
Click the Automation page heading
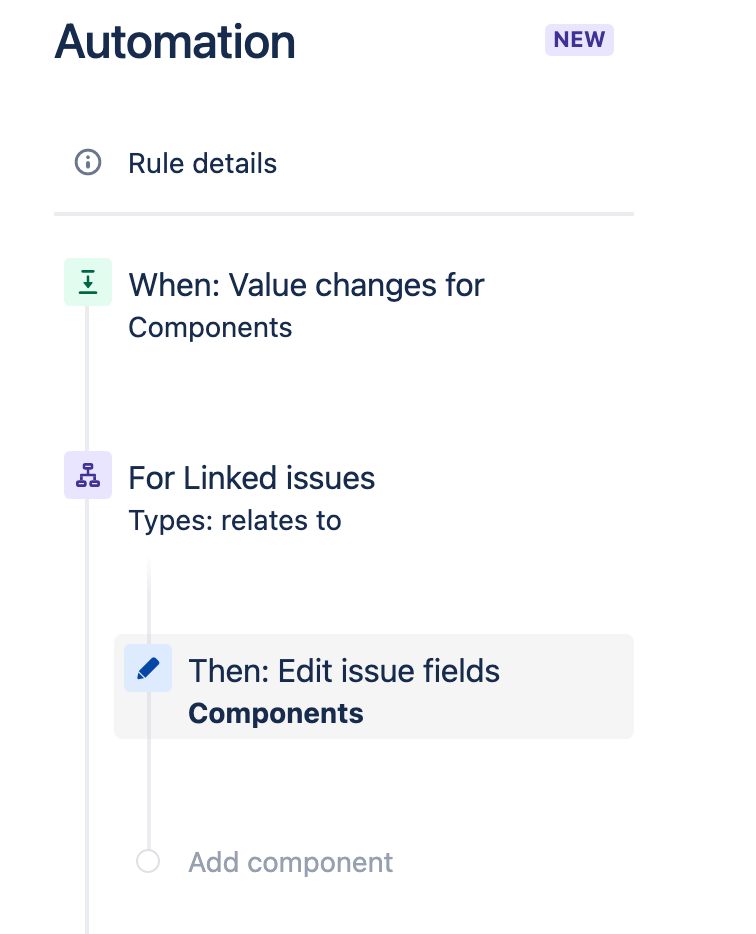click(175, 42)
